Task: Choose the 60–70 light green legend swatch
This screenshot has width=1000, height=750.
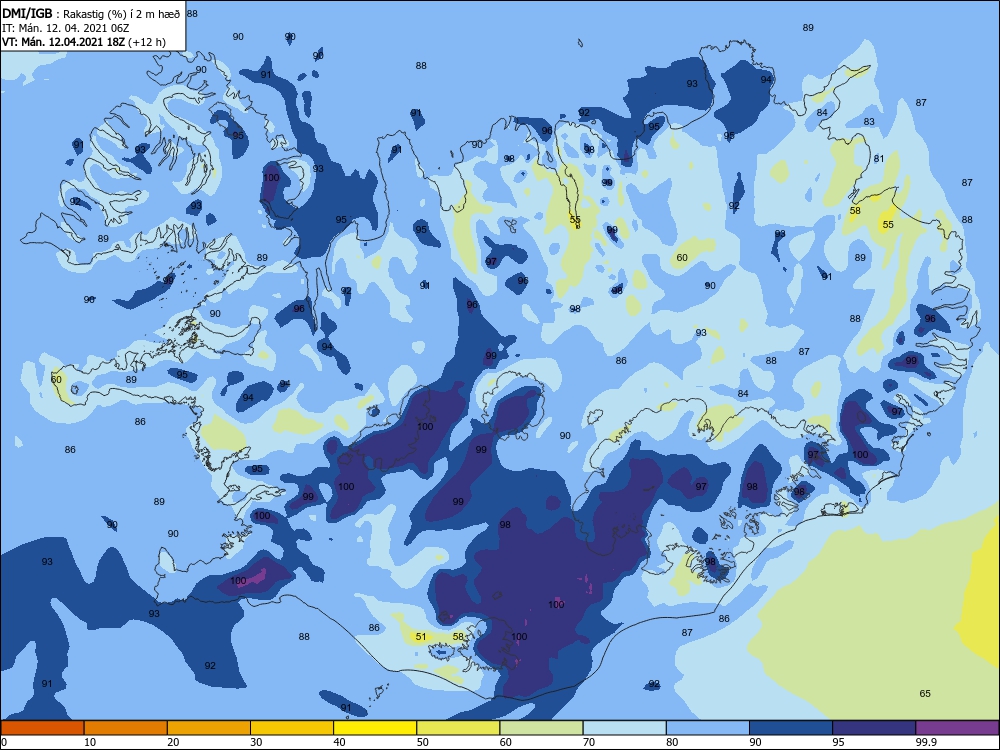Action: point(541,728)
